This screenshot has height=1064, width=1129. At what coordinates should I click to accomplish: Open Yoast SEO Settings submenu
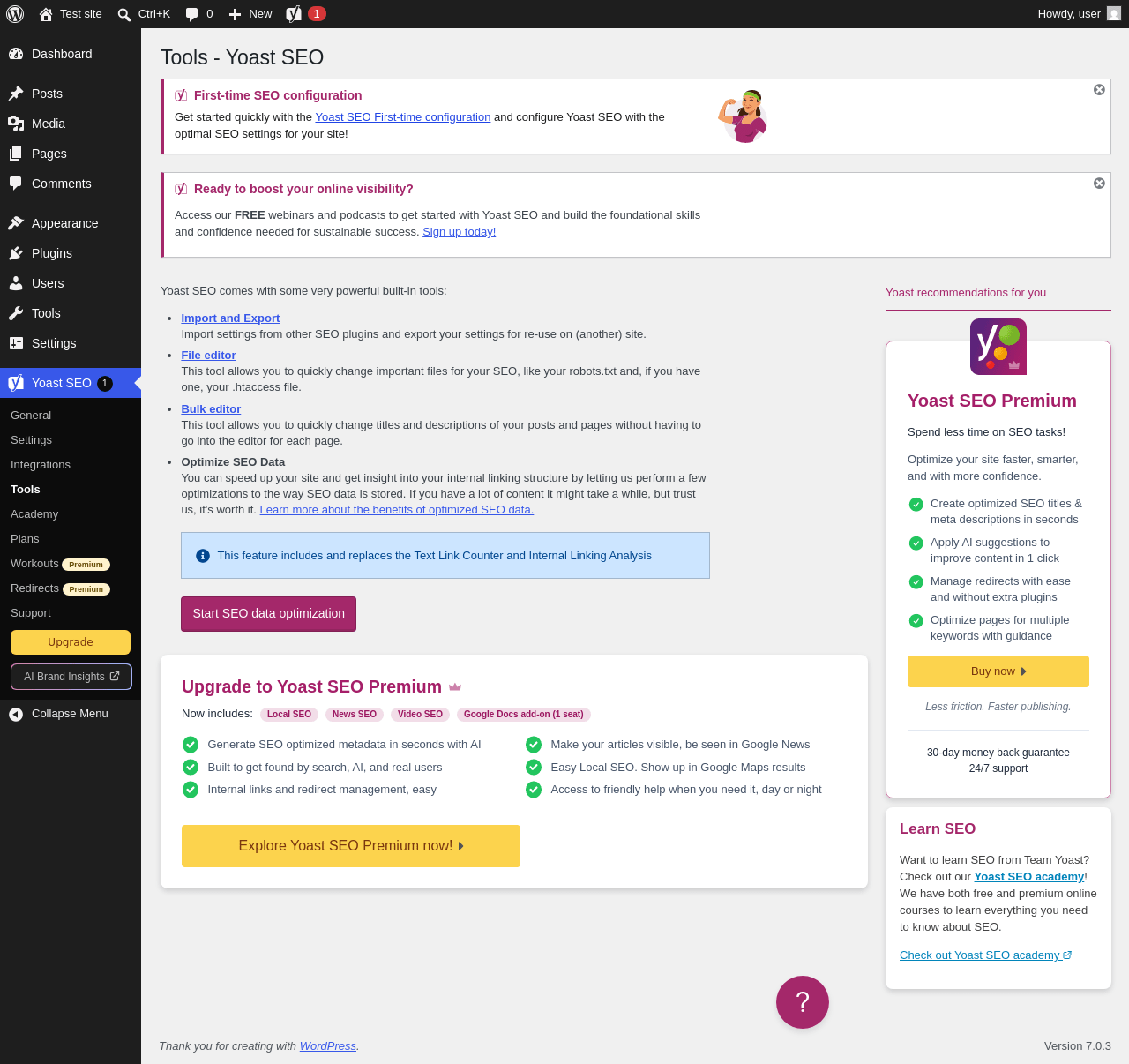[71, 440]
